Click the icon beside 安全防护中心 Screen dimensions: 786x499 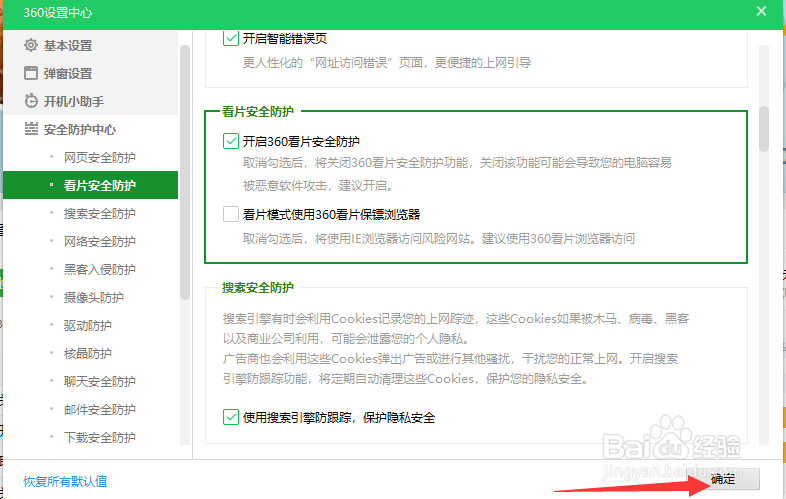tap(31, 129)
